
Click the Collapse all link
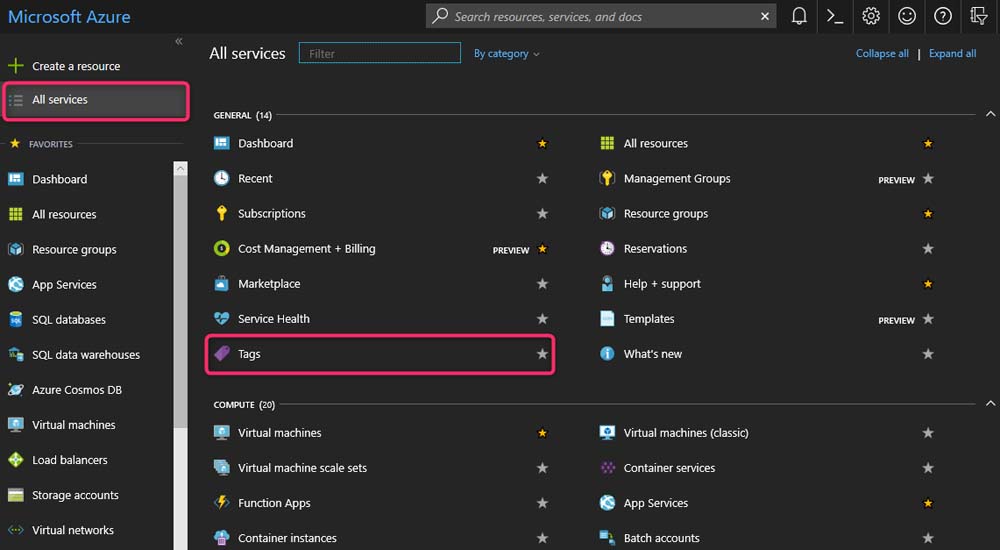(x=882, y=54)
